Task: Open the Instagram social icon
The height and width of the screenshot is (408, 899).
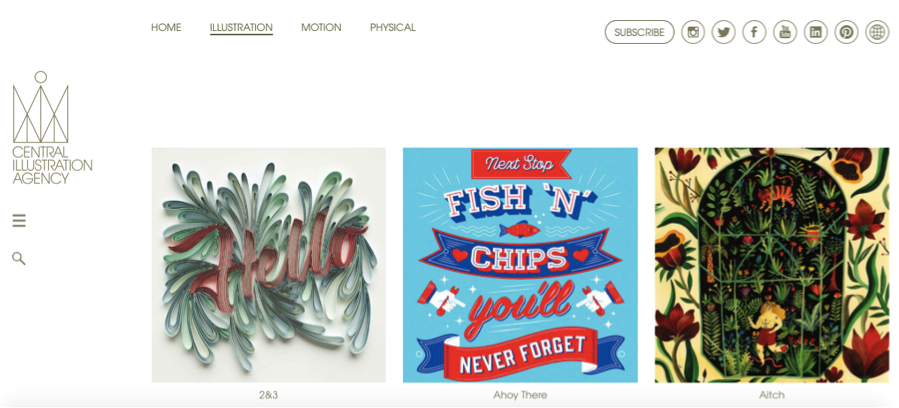Action: (x=693, y=32)
